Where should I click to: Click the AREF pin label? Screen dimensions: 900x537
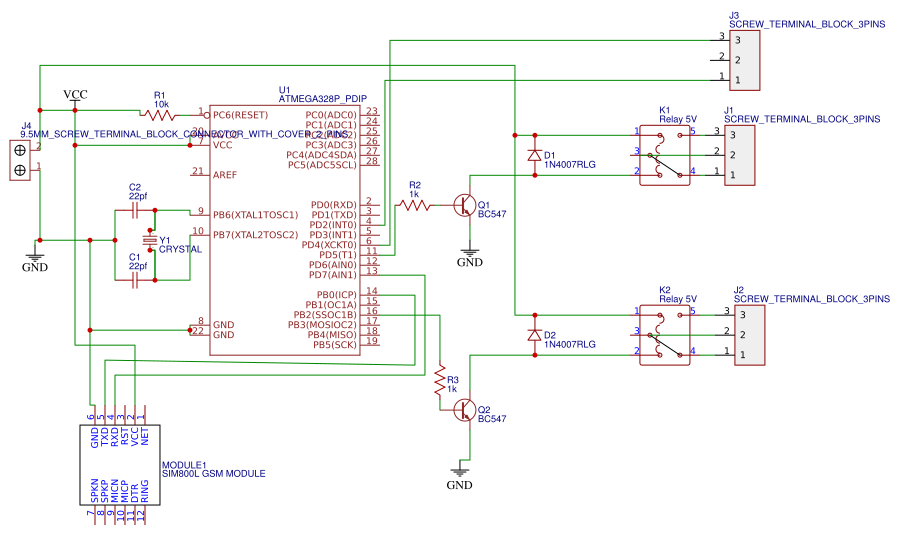(224, 175)
